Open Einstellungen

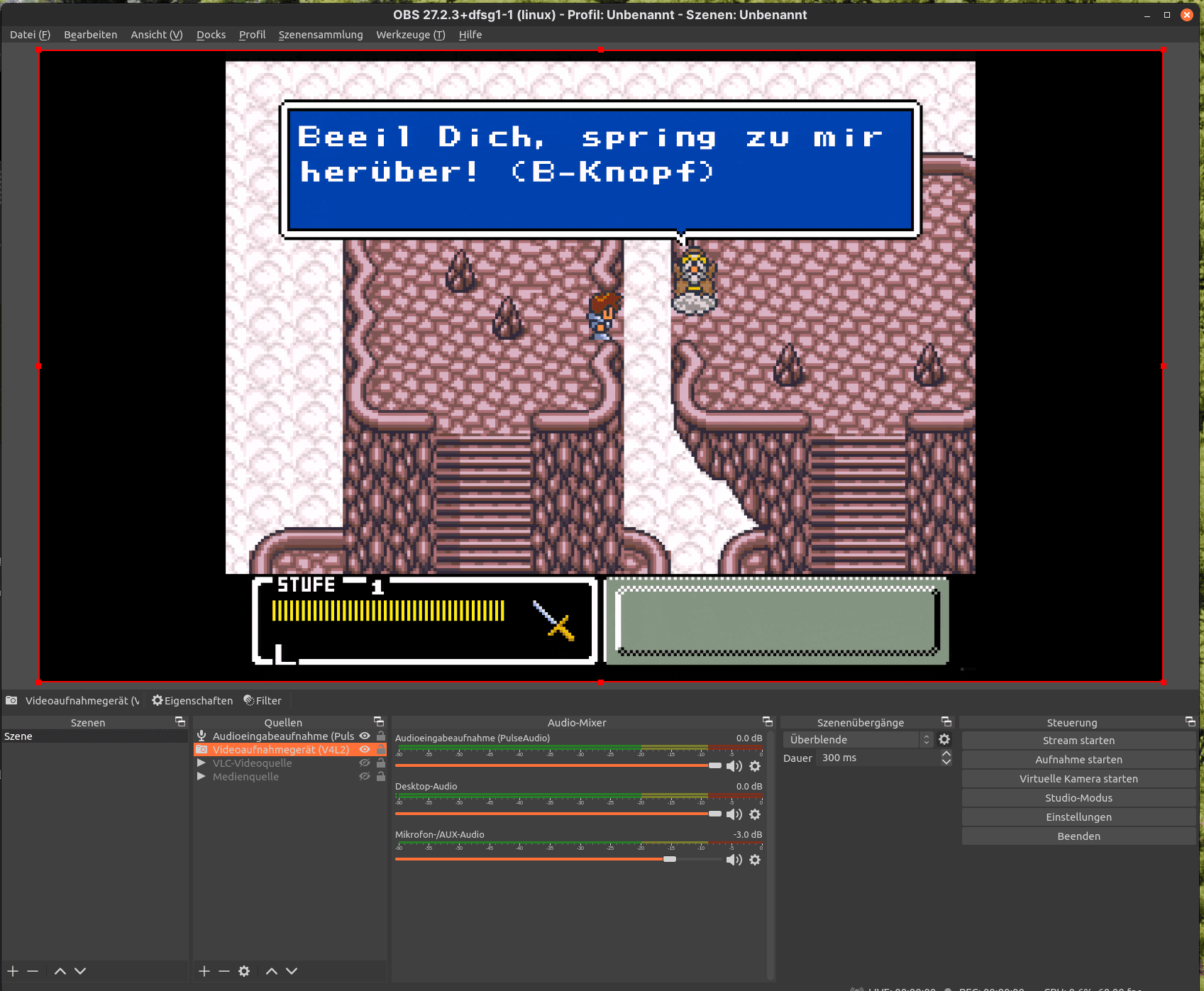point(1078,817)
